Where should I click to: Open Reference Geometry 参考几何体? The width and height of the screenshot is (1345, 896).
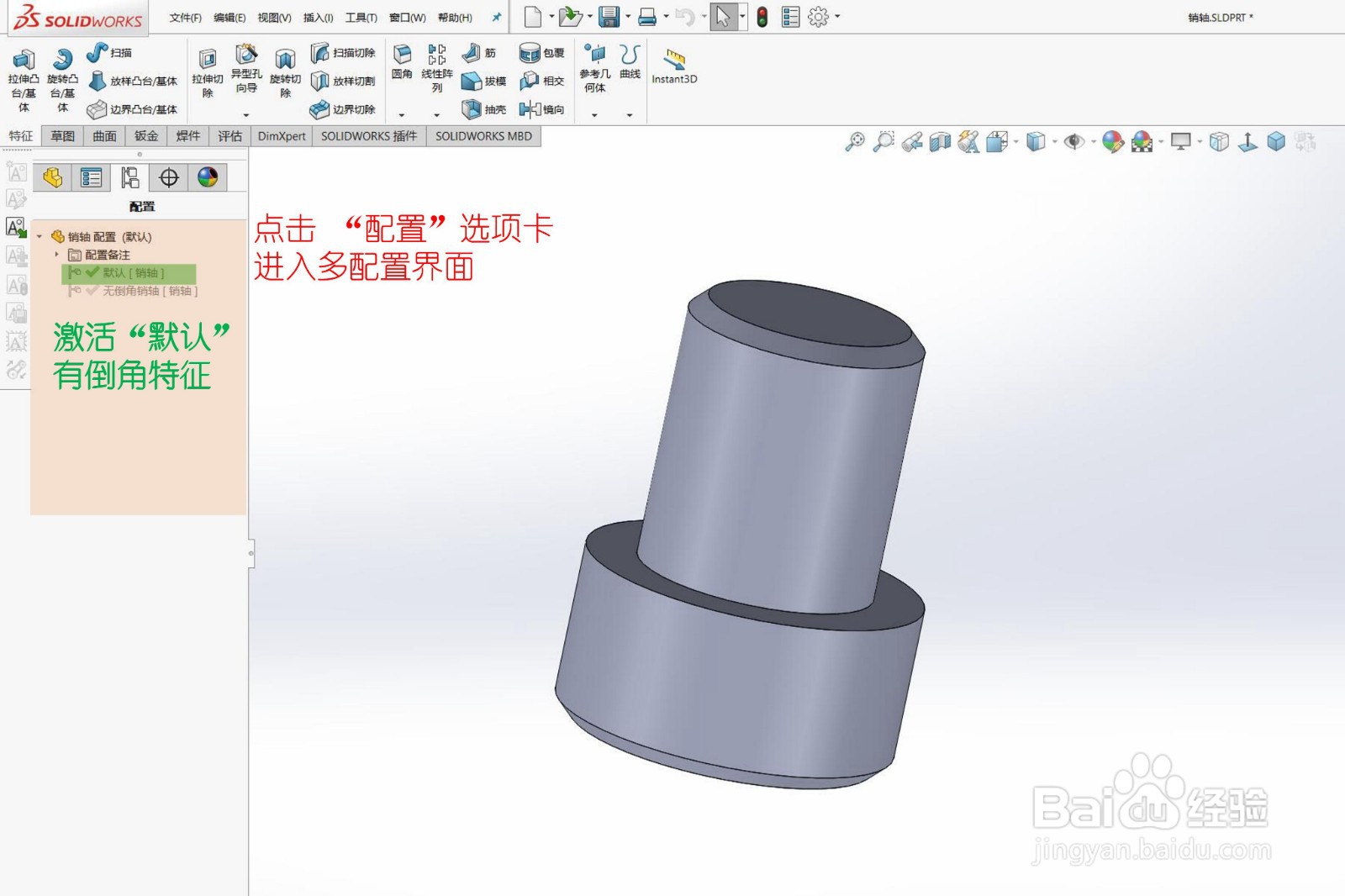(595, 68)
